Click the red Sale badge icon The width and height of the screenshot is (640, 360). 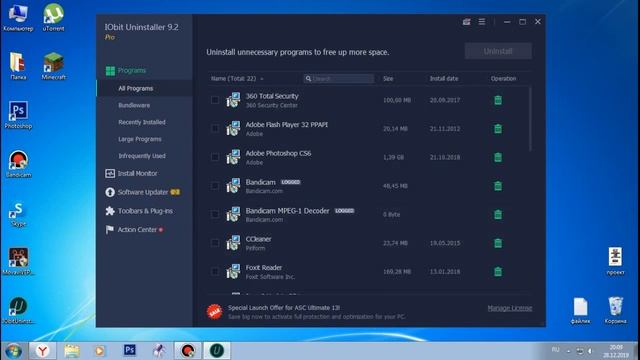[214, 312]
